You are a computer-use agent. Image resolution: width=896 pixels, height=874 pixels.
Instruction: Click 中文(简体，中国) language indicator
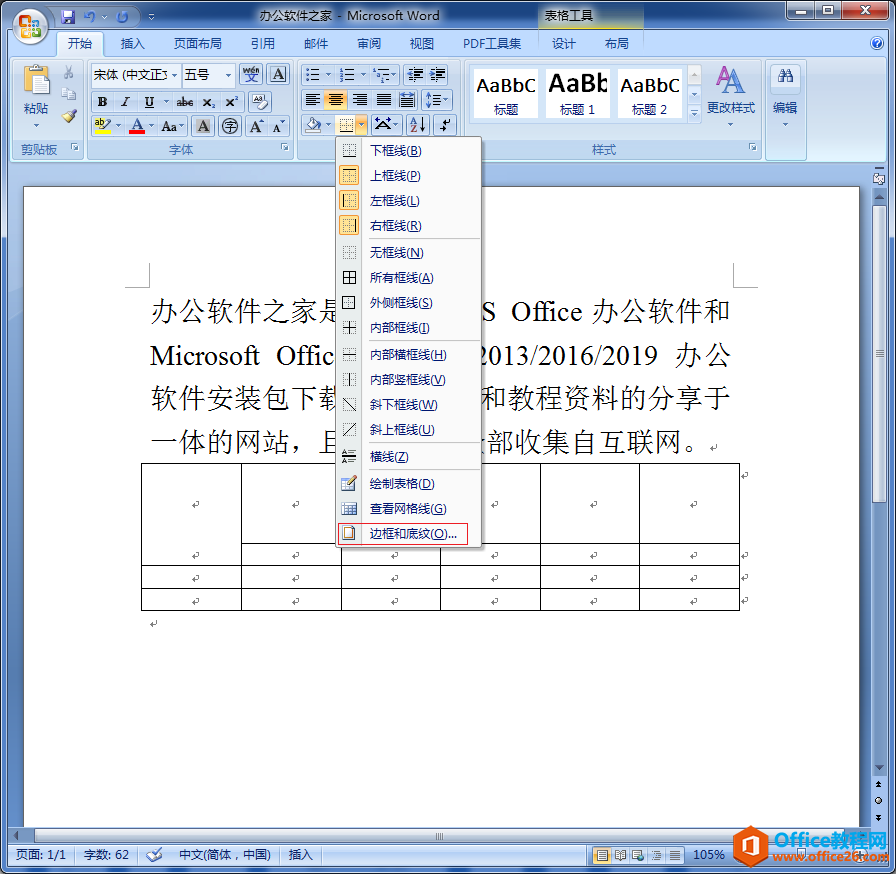(225, 855)
